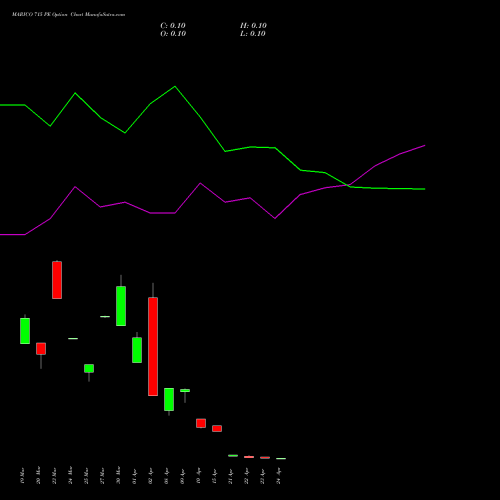Click the right end of the purple line

tap(425, 145)
